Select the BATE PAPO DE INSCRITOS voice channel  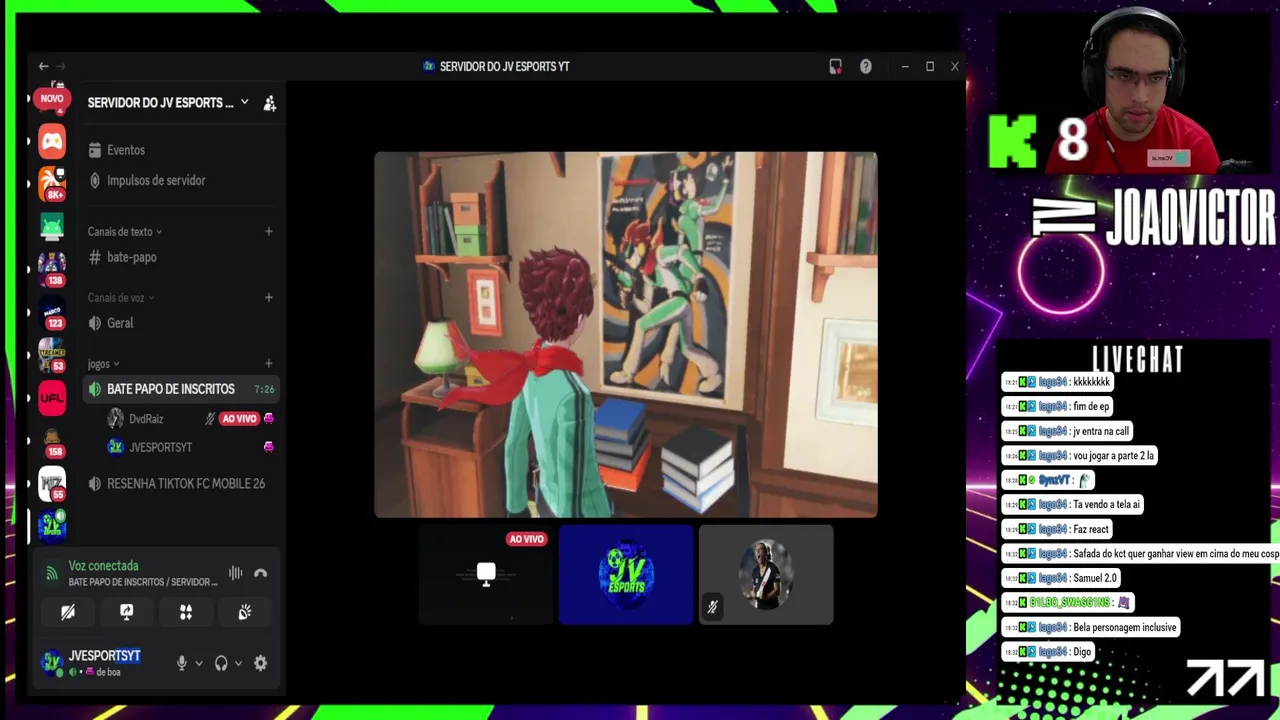180,389
